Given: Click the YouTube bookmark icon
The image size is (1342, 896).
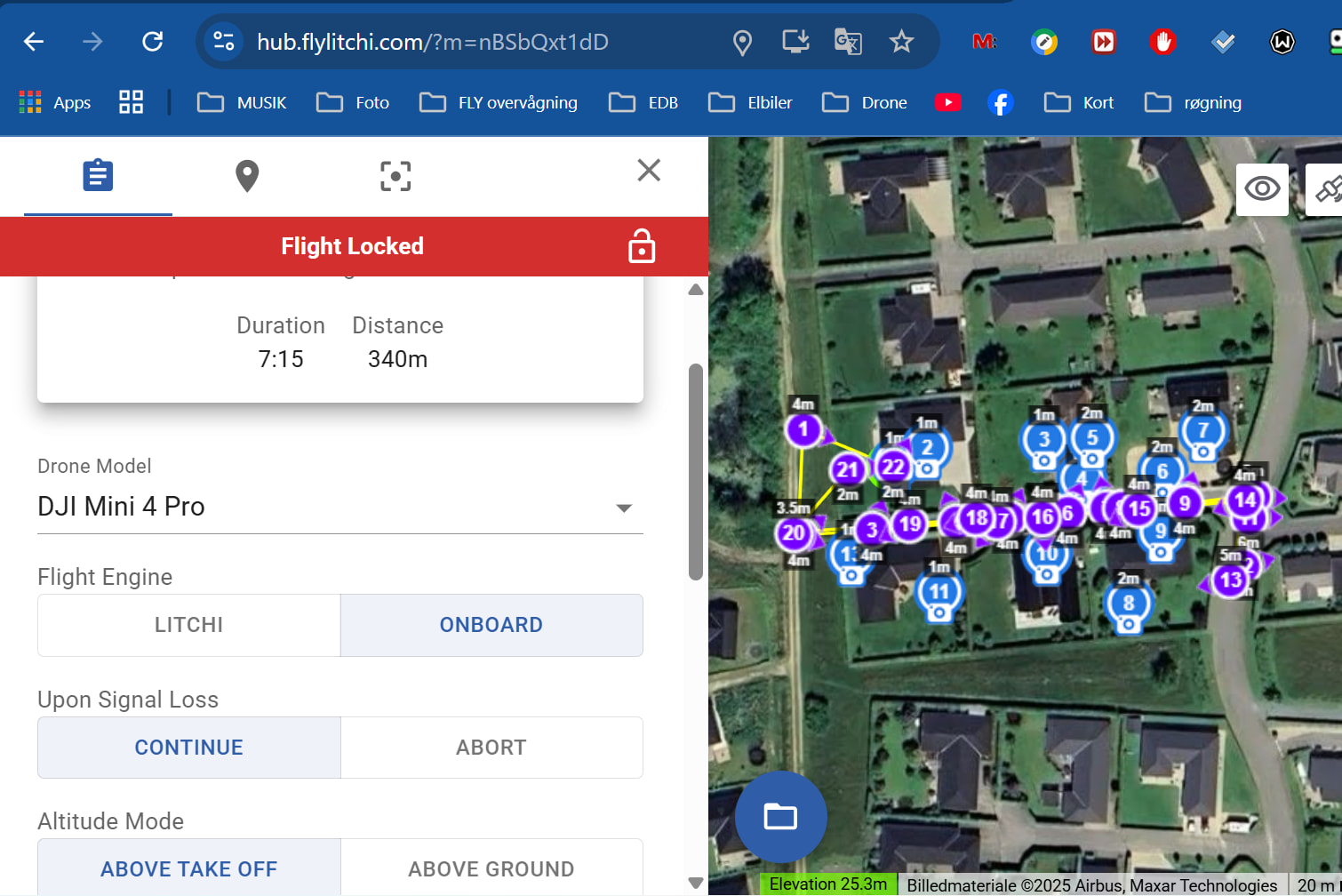Looking at the screenshot, I should [947, 103].
